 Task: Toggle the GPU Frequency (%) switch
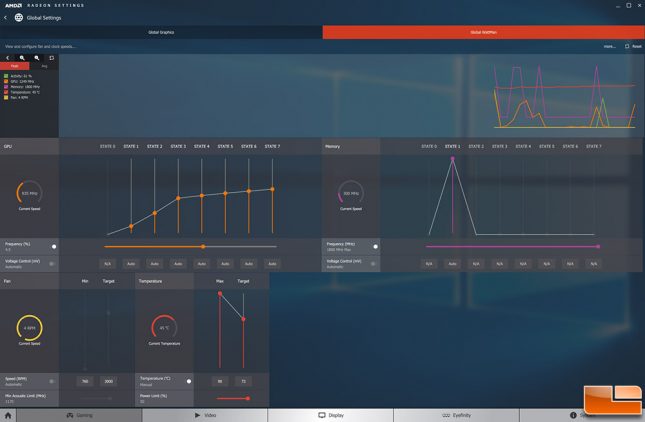tap(54, 247)
